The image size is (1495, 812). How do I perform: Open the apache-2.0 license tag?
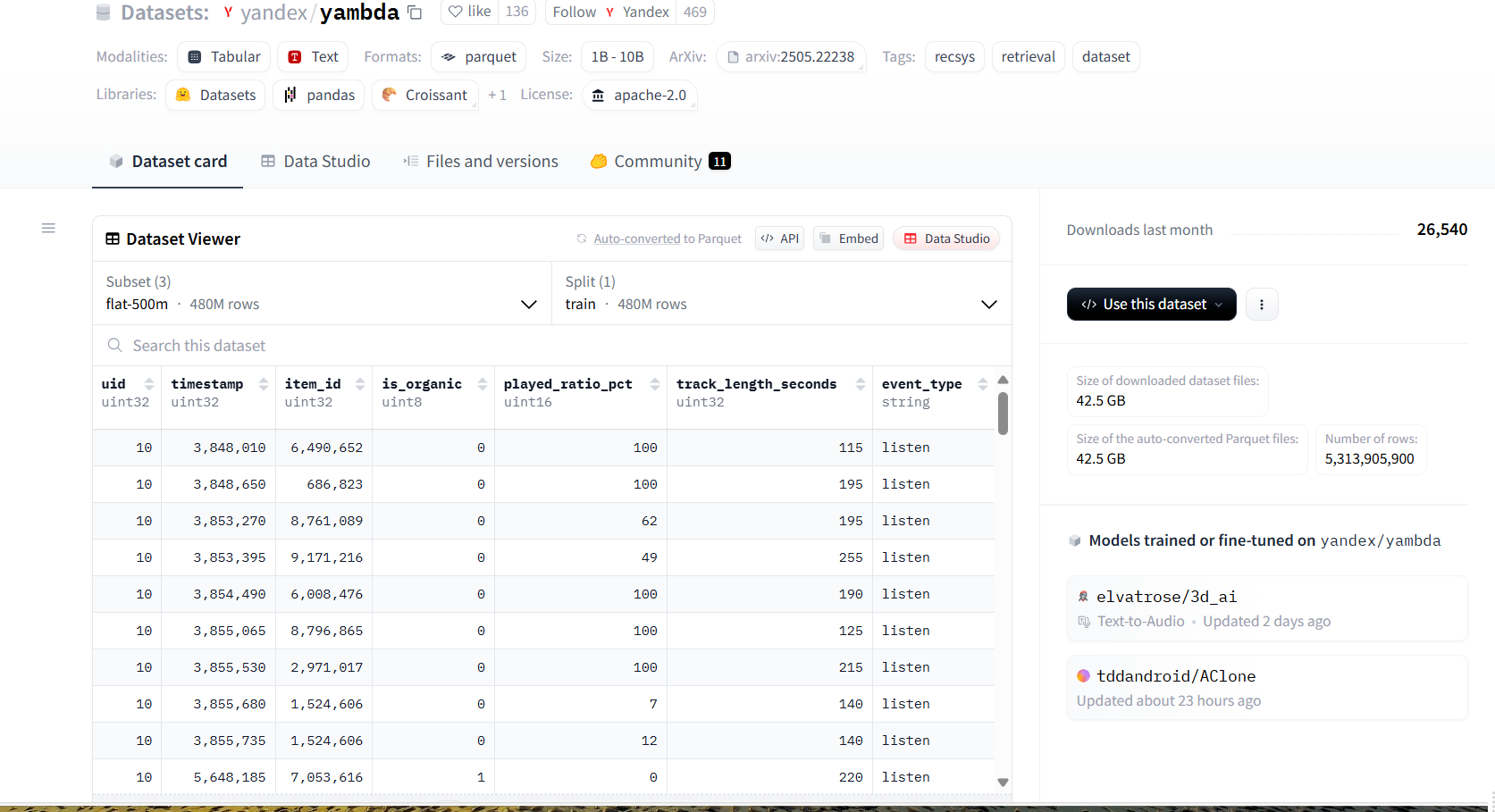[640, 95]
